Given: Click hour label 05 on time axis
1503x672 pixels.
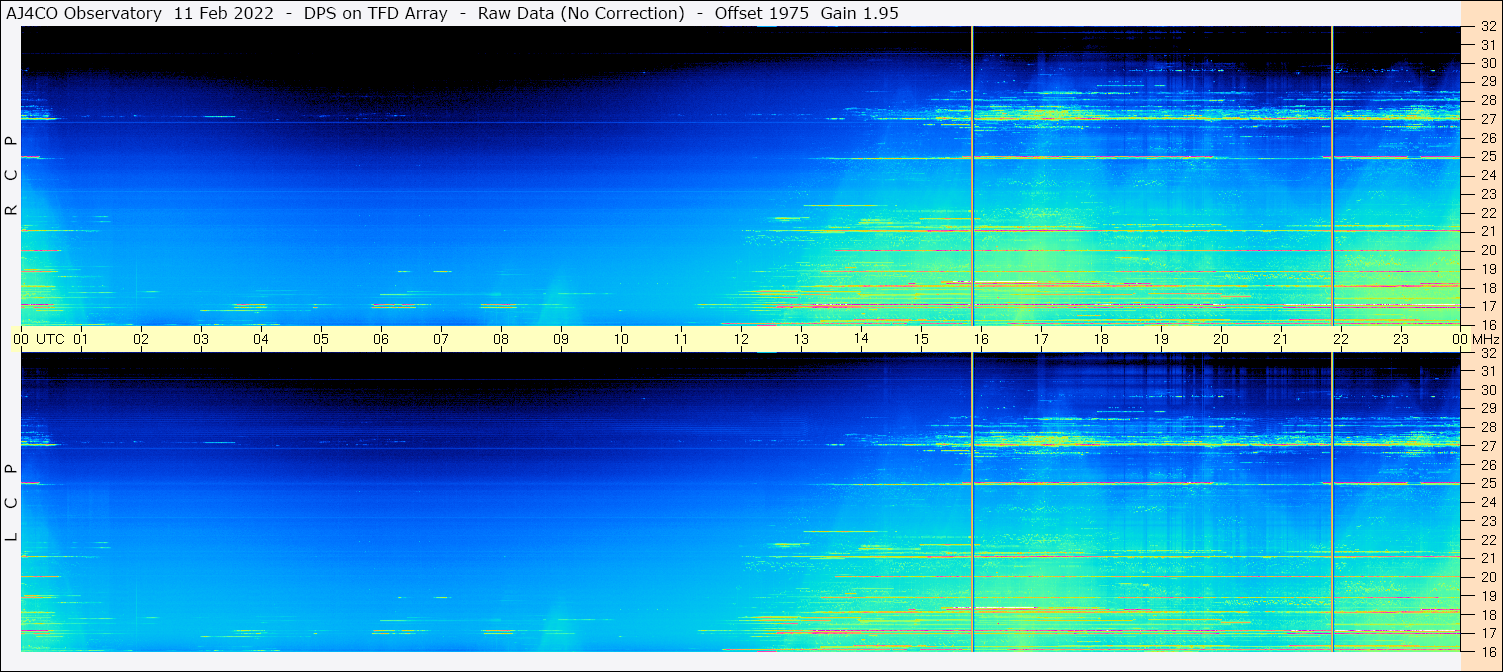Looking at the screenshot, I should (321, 339).
